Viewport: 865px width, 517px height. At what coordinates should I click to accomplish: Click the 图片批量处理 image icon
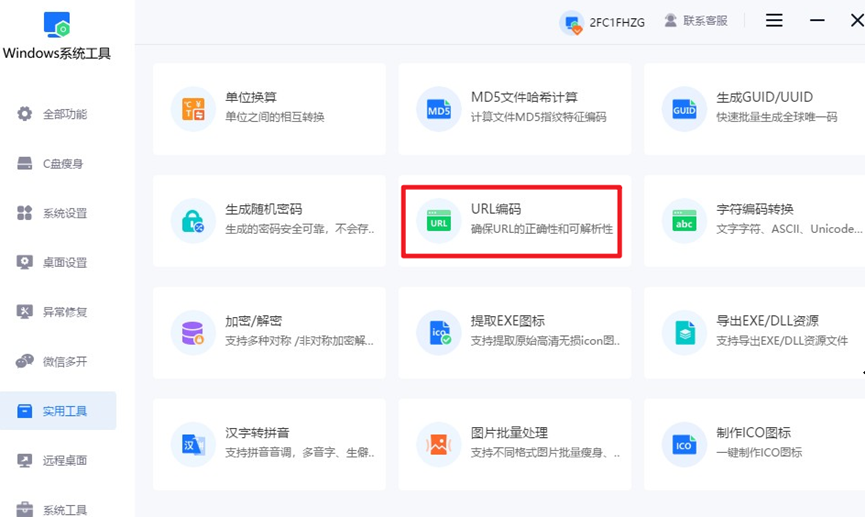coord(439,445)
